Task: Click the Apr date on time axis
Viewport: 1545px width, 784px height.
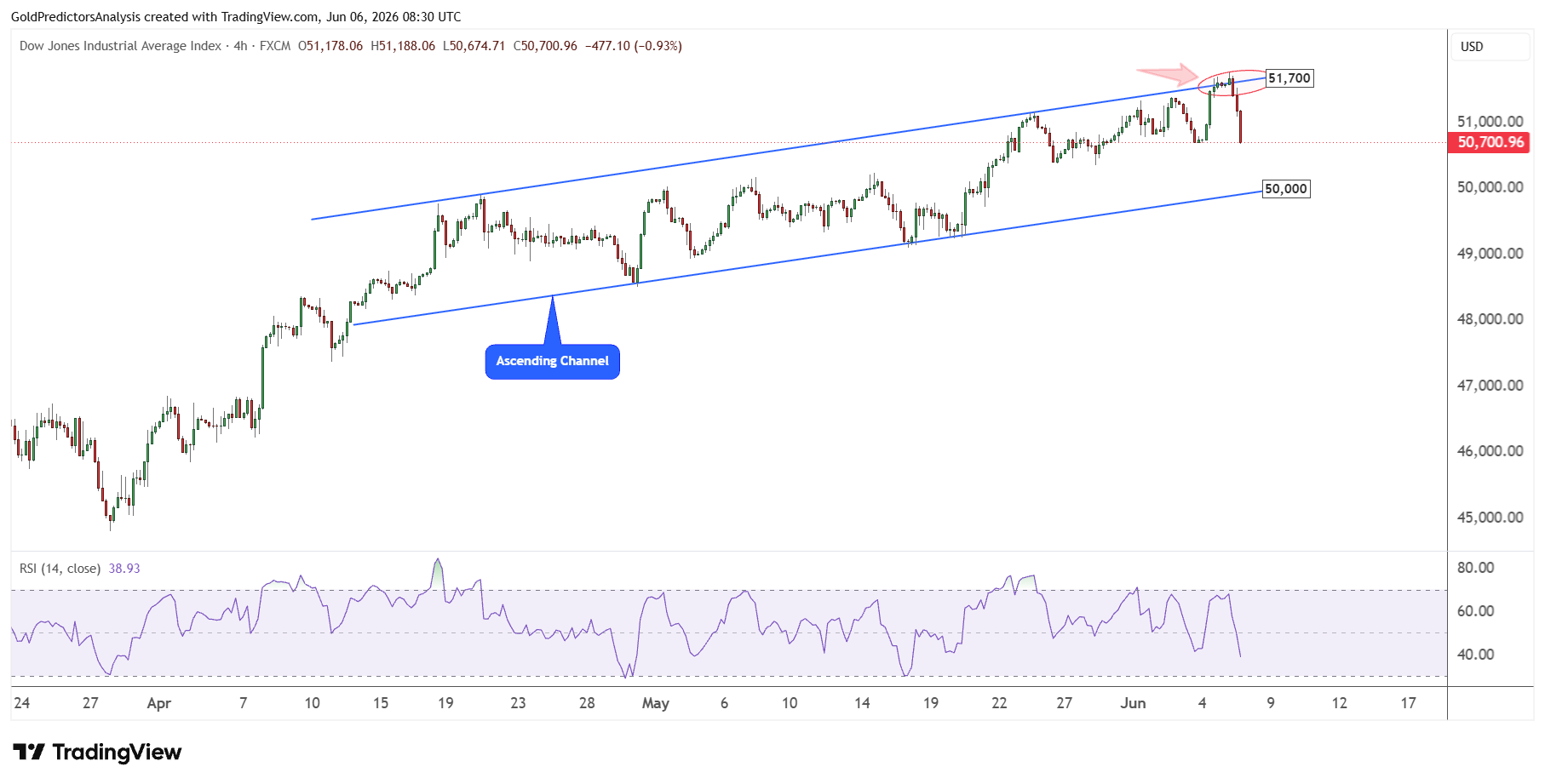Action: (x=159, y=703)
